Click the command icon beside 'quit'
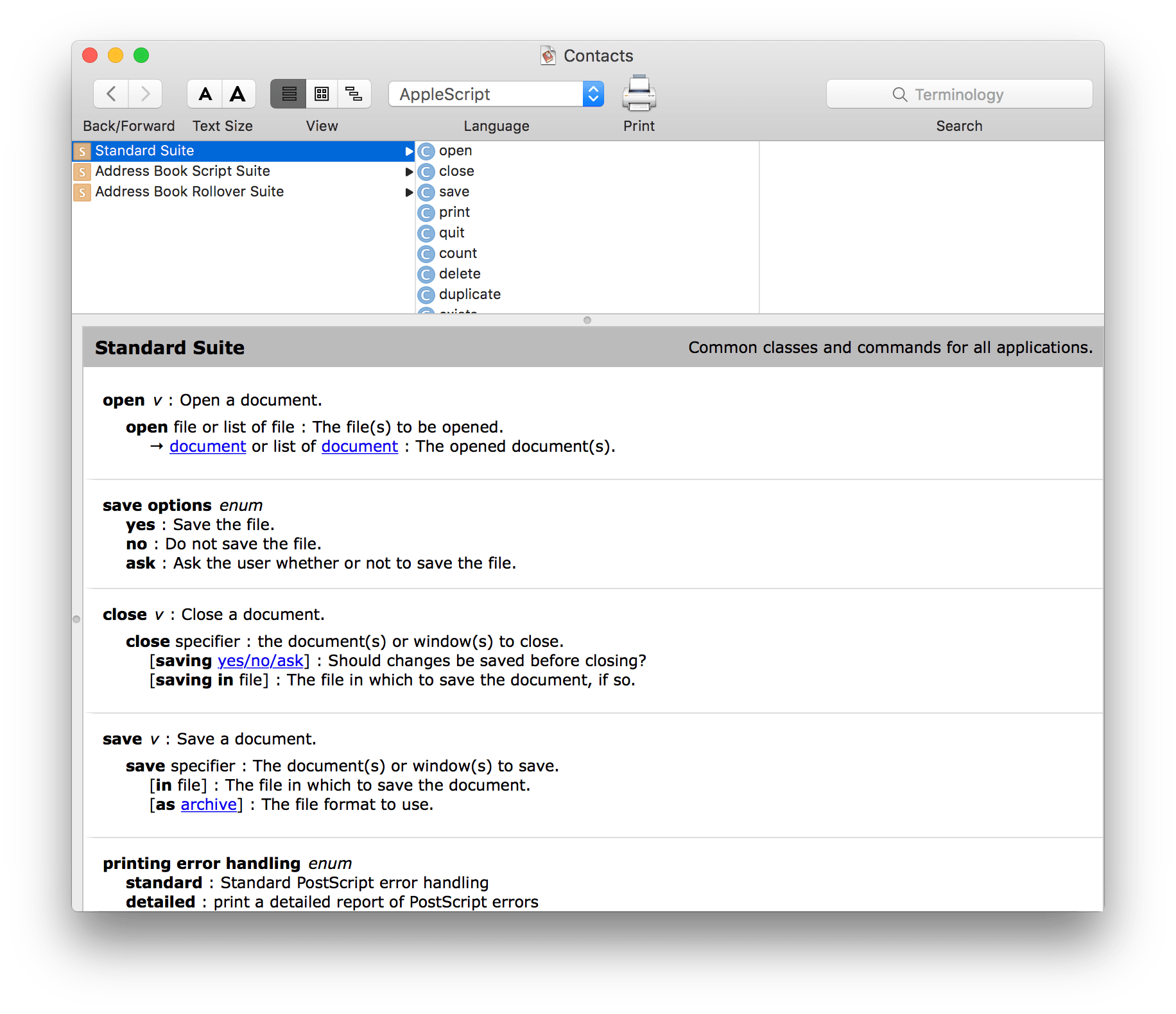1176x1014 pixels. [x=426, y=234]
